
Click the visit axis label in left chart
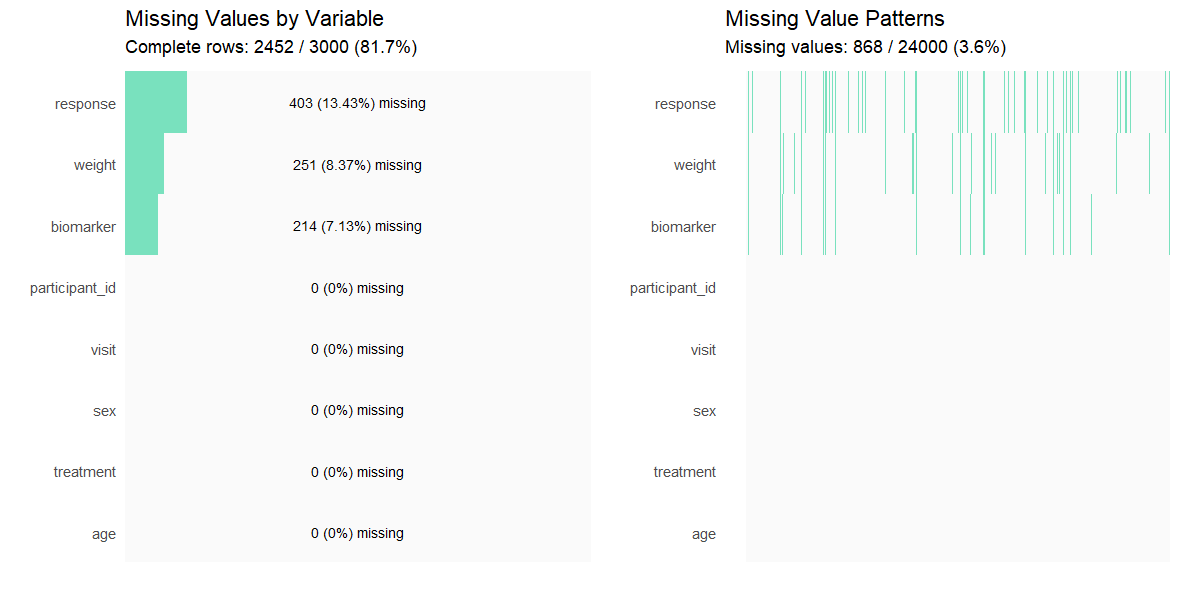click(103, 350)
